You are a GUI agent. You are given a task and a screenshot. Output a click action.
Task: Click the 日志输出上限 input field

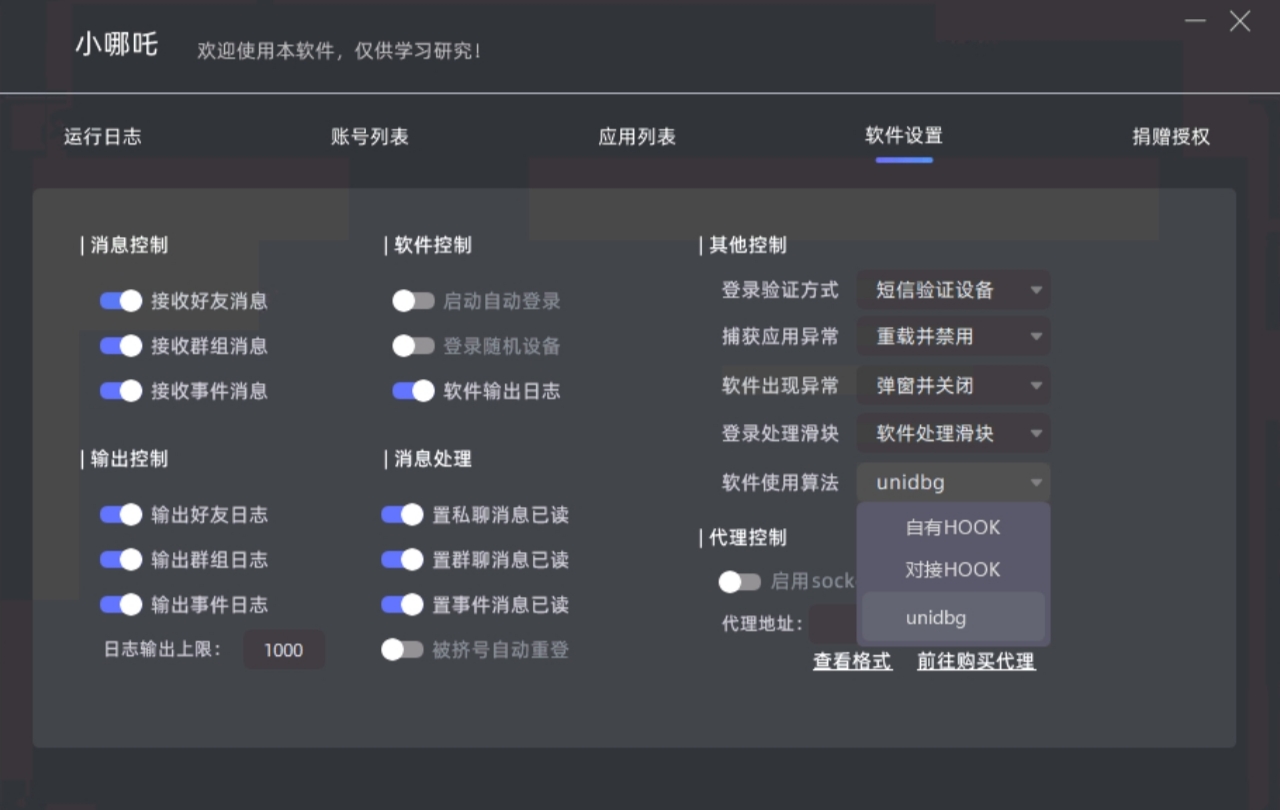click(x=284, y=650)
